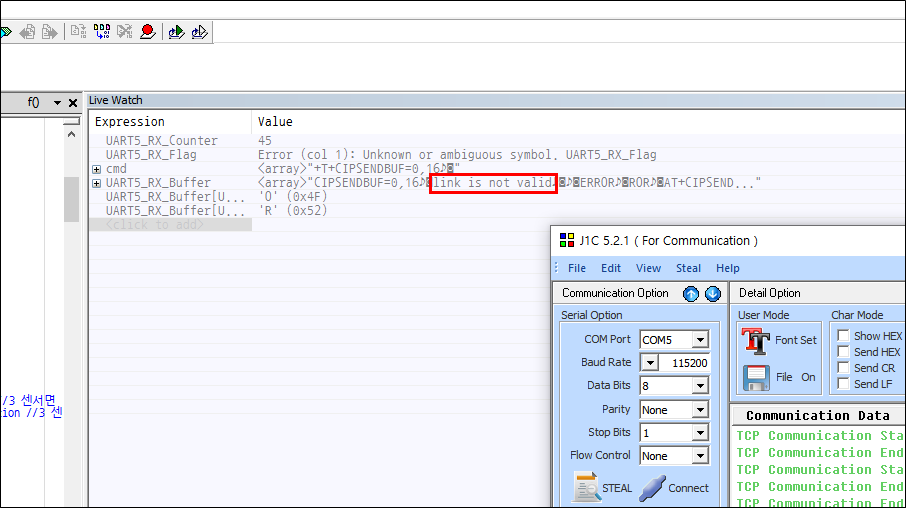
Task: Click the Expression column header
Action: tap(129, 122)
